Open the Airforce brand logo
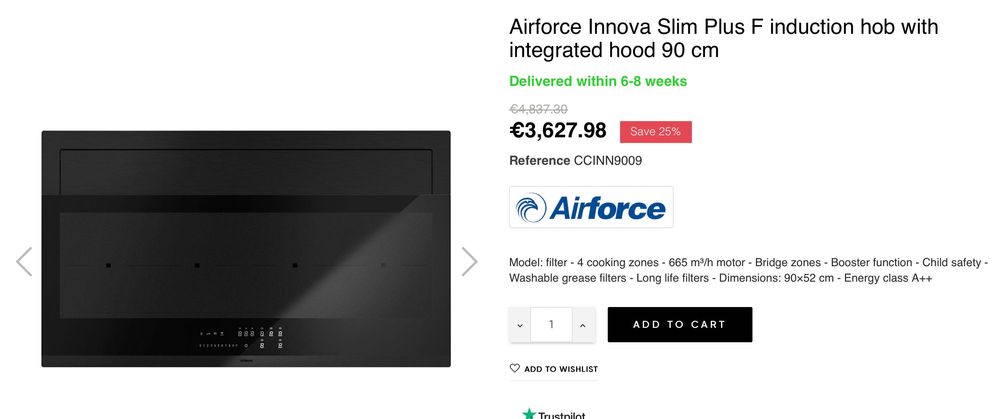 pyautogui.click(x=591, y=207)
